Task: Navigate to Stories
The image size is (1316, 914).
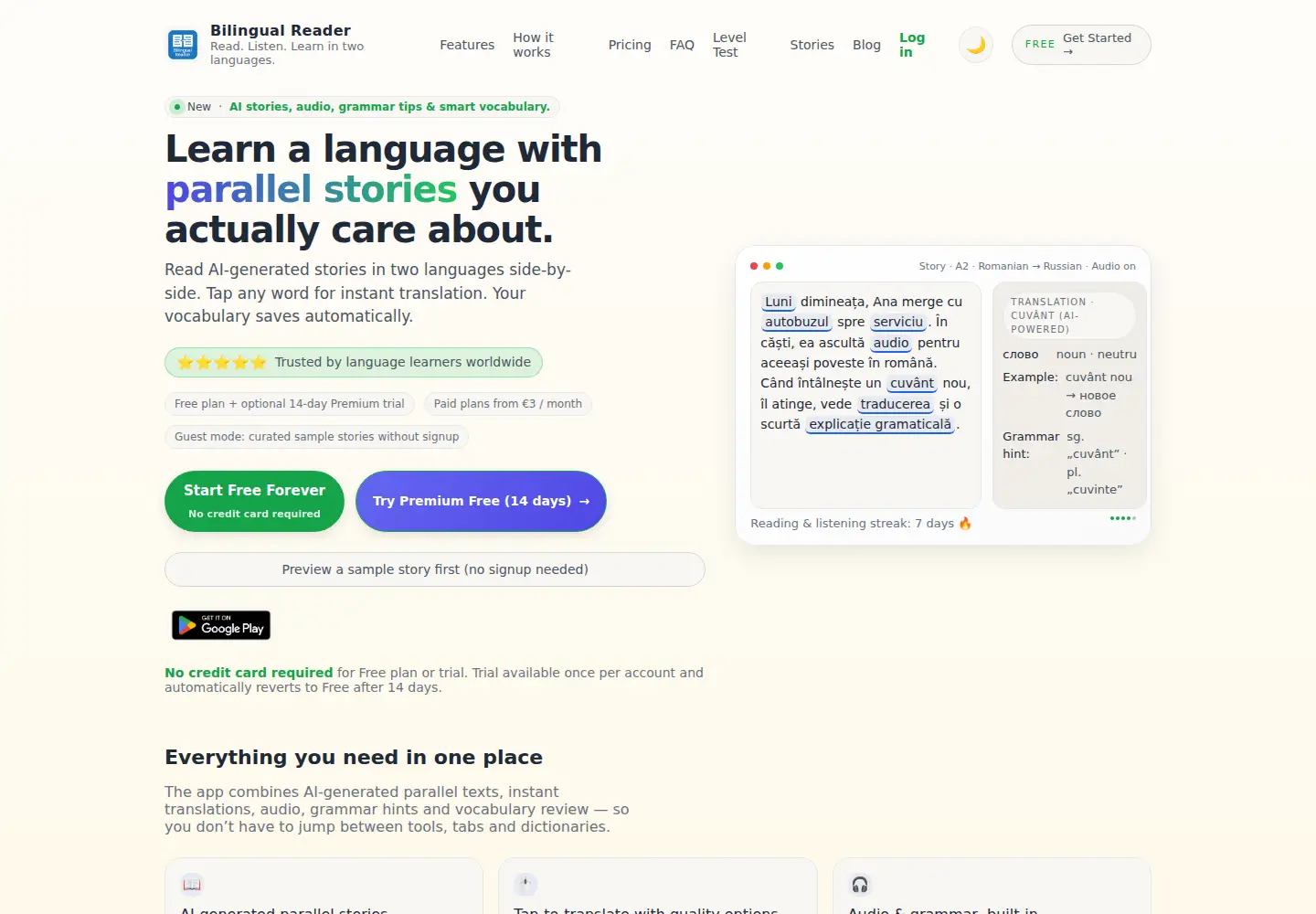Action: coord(812,45)
